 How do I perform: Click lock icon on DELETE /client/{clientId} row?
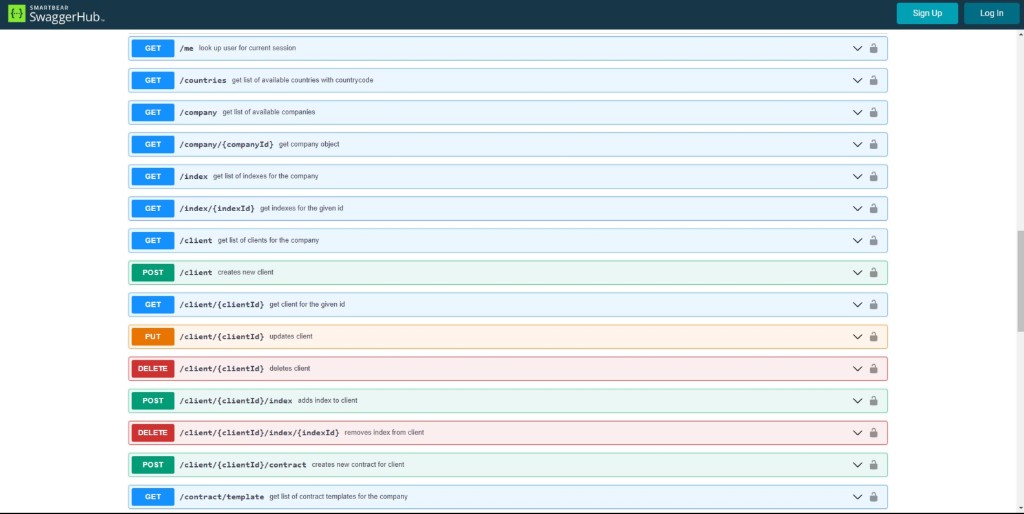coord(873,368)
